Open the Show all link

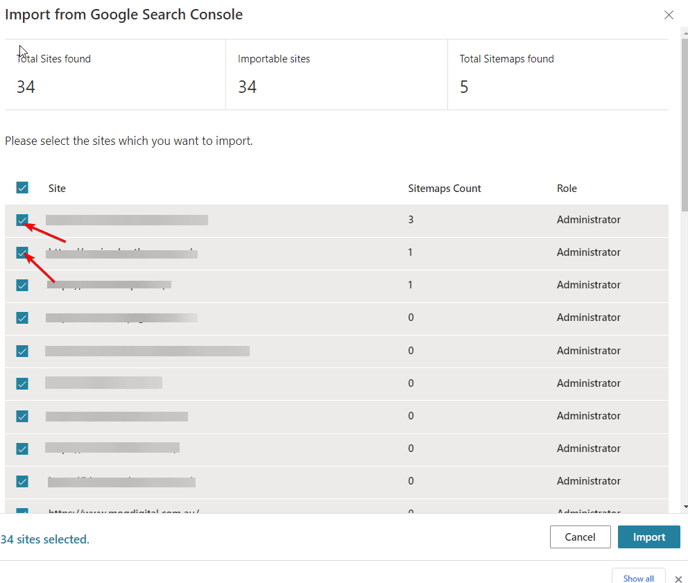638,578
